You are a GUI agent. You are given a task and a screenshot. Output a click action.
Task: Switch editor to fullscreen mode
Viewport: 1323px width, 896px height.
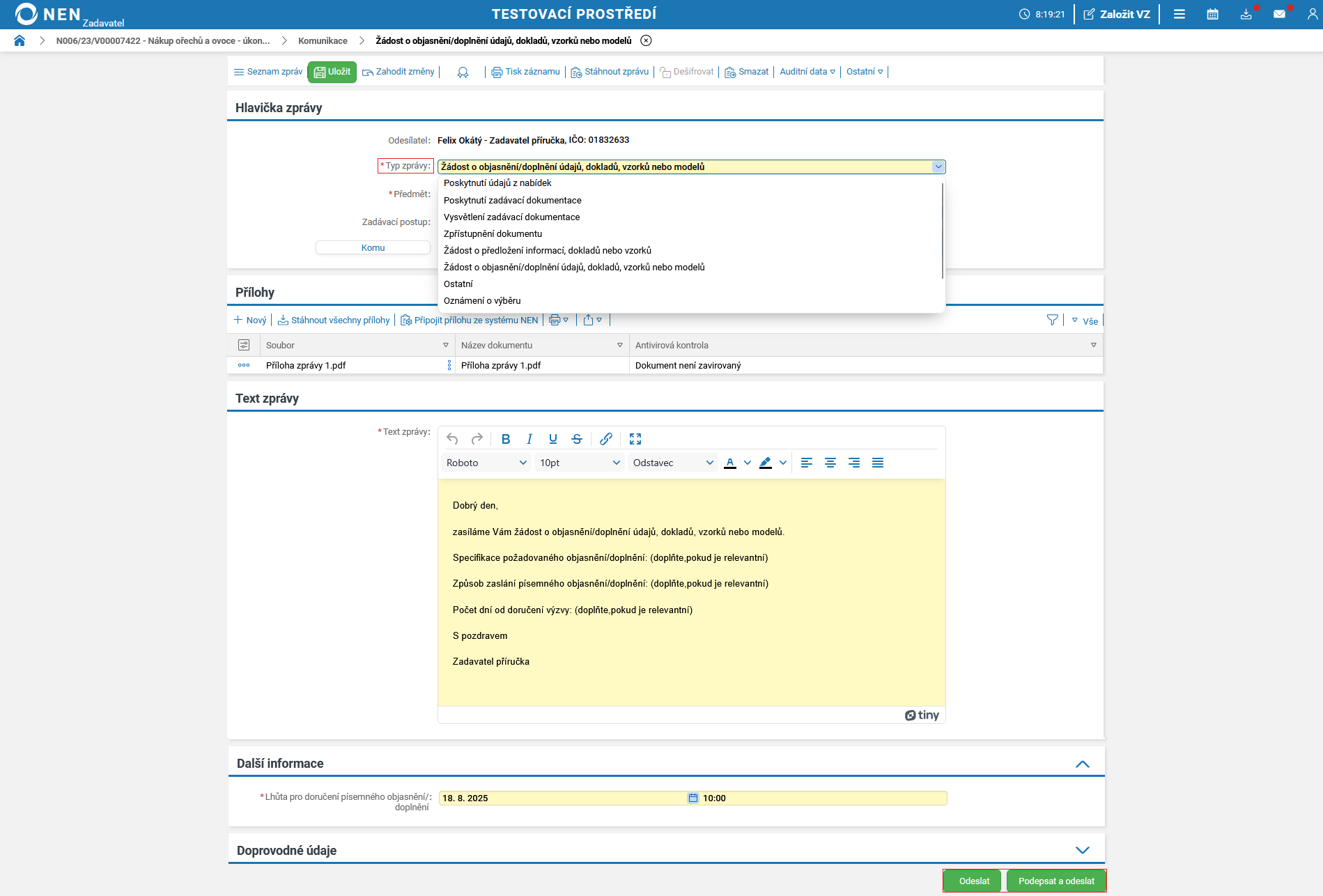point(635,439)
